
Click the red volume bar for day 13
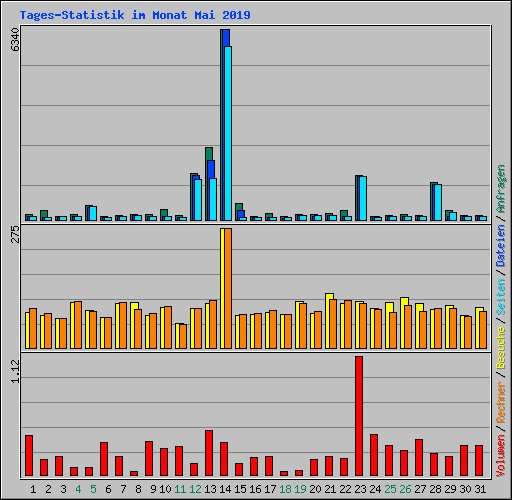209,453
